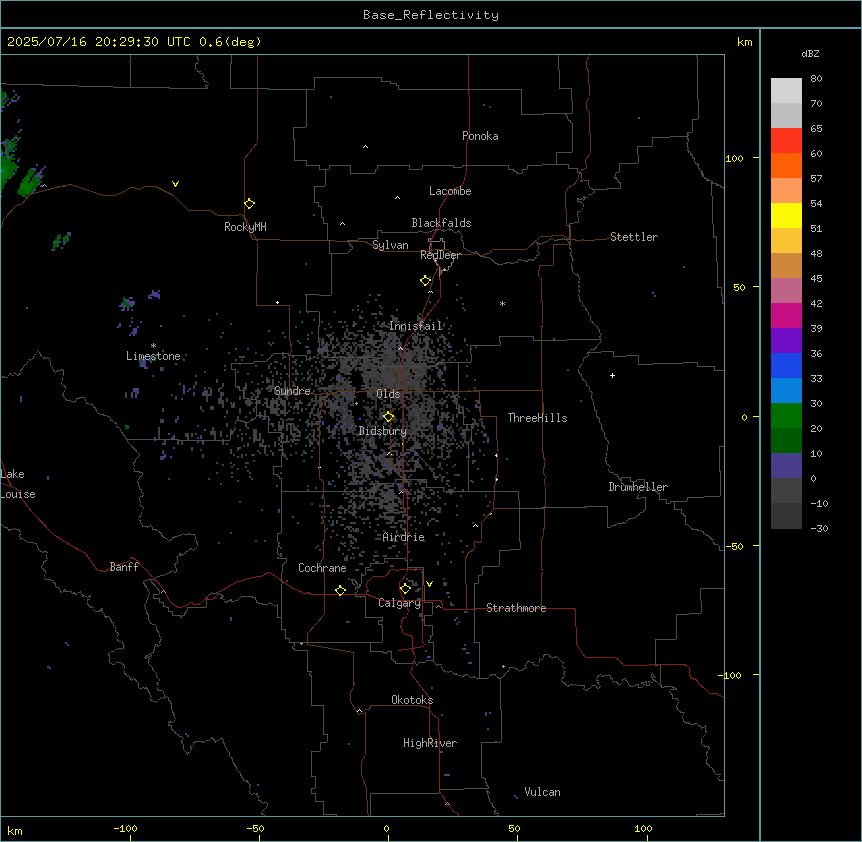Click the Didsbury label
The height and width of the screenshot is (842, 862).
[x=382, y=431]
